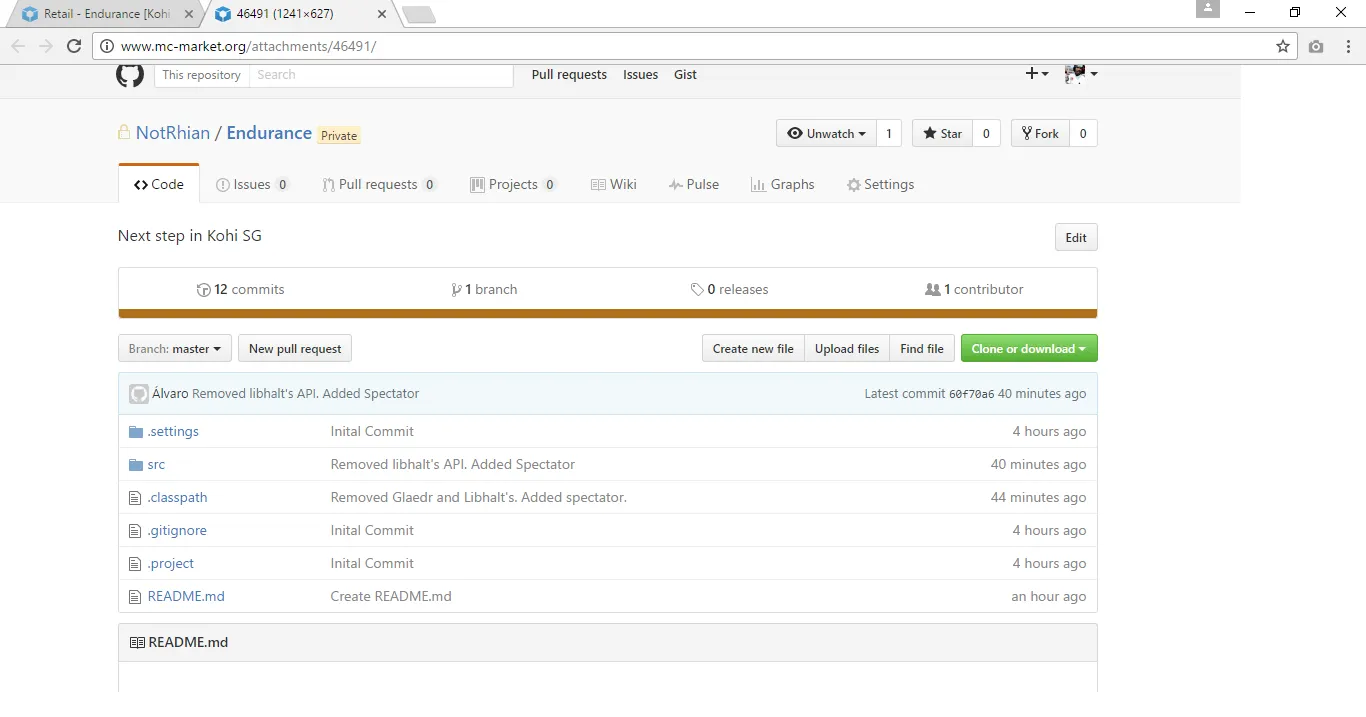Open the .gitignore file

click(x=177, y=530)
